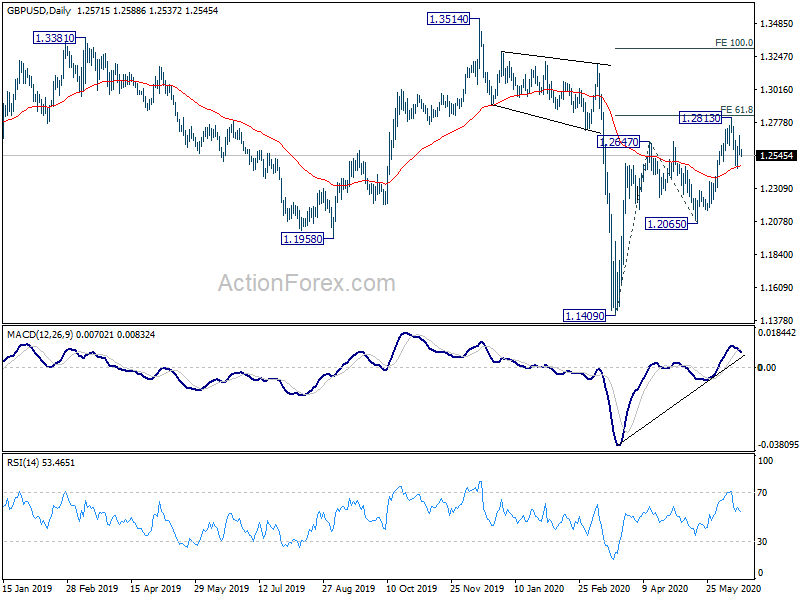Click the GBPUSD,Daily chart title
The image size is (800, 600).
pyautogui.click(x=39, y=11)
